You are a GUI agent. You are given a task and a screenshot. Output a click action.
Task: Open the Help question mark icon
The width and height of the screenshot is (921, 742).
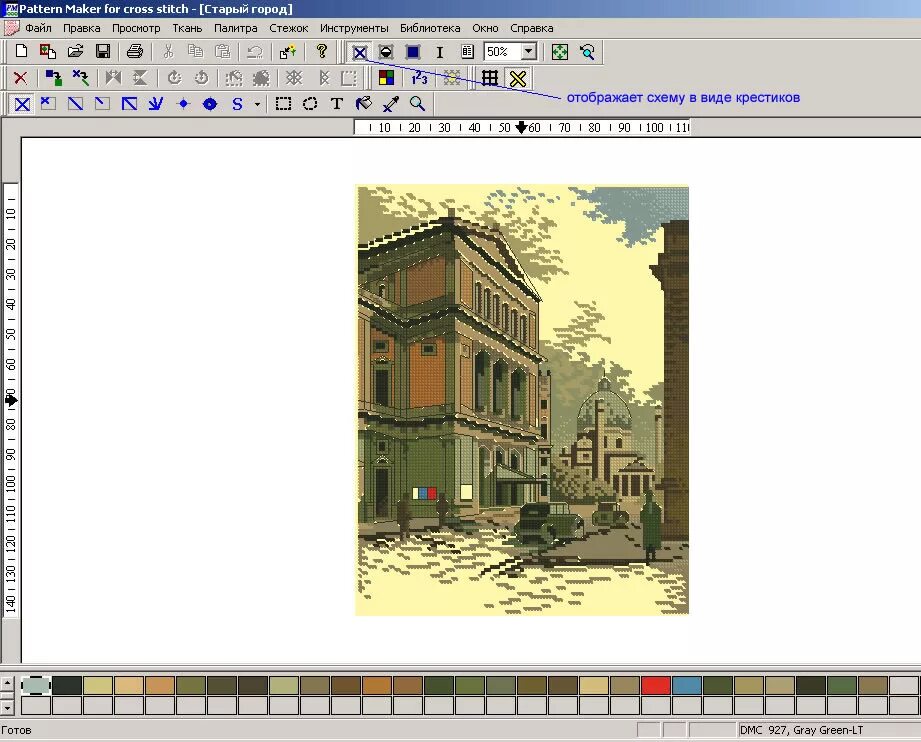(321, 52)
